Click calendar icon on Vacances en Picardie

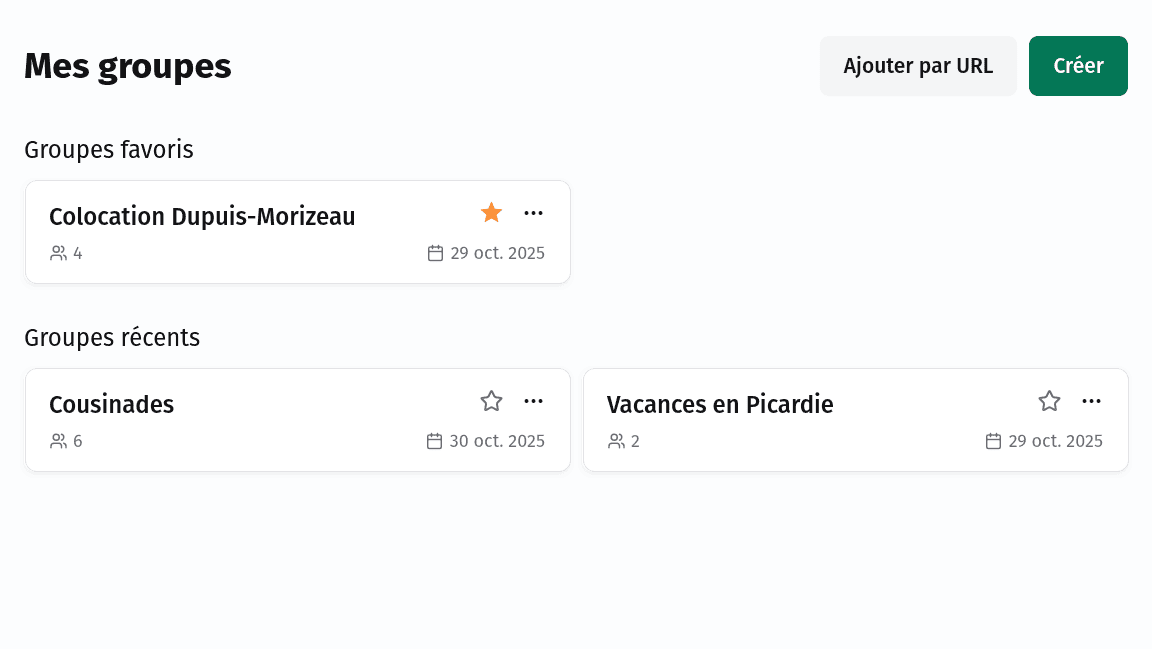pyautogui.click(x=993, y=441)
